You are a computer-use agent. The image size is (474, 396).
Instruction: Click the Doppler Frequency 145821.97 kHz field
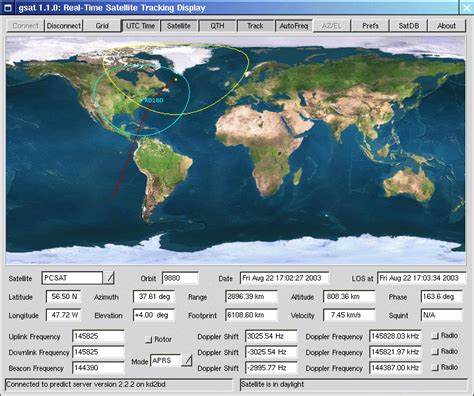pos(395,352)
